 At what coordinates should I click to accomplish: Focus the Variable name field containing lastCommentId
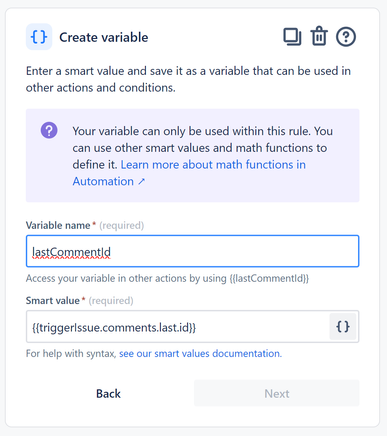[x=193, y=251]
